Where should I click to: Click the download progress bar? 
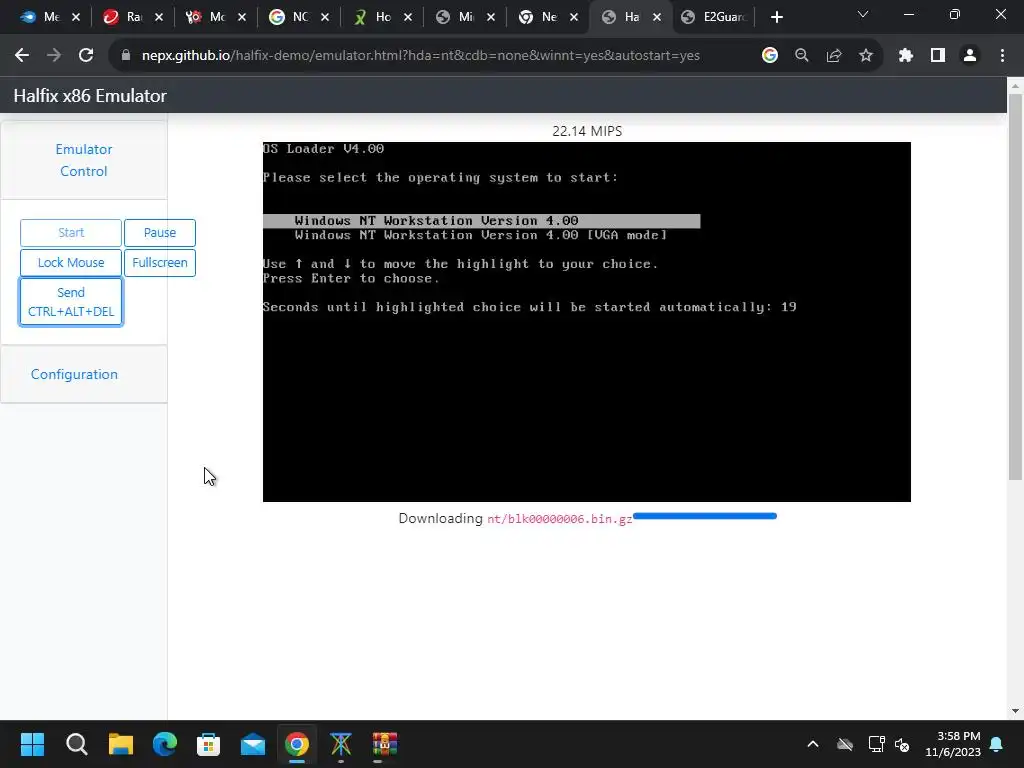(x=705, y=516)
